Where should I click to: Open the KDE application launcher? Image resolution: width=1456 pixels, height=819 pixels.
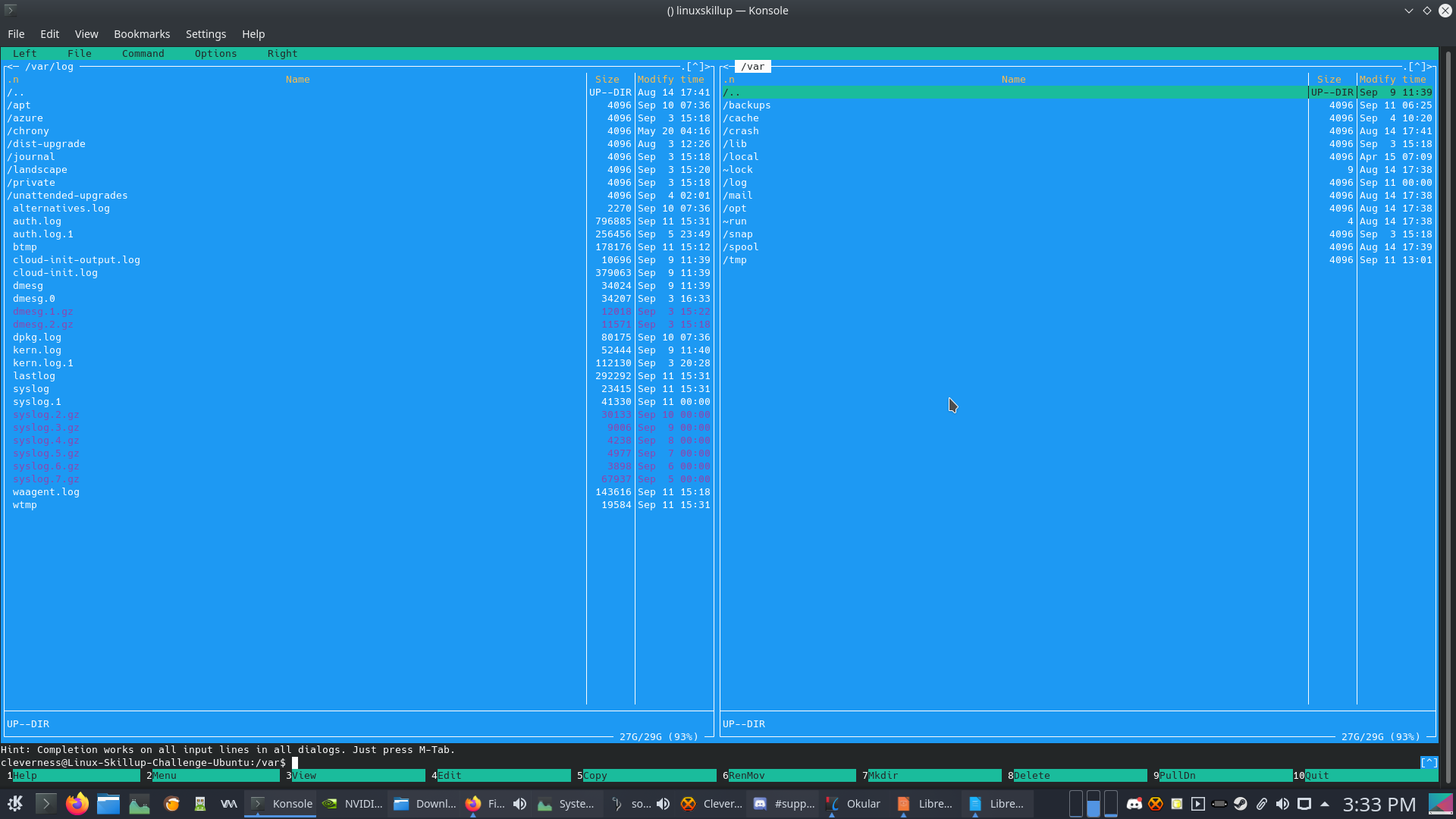click(15, 804)
